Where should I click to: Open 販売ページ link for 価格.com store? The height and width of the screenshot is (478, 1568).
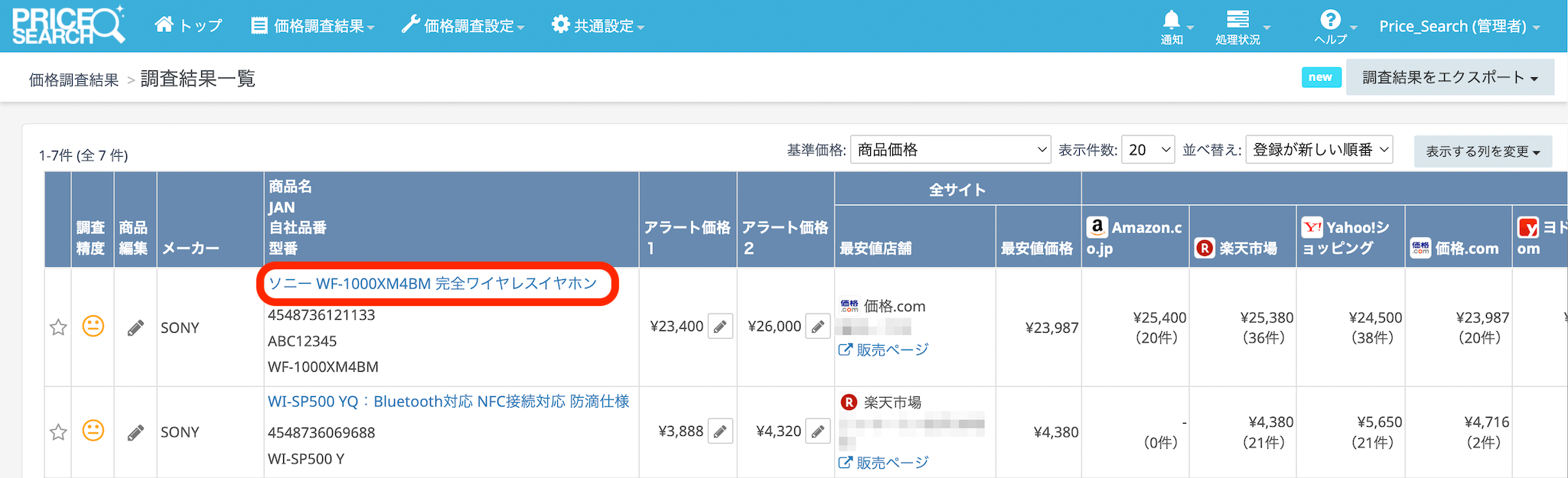tap(884, 350)
